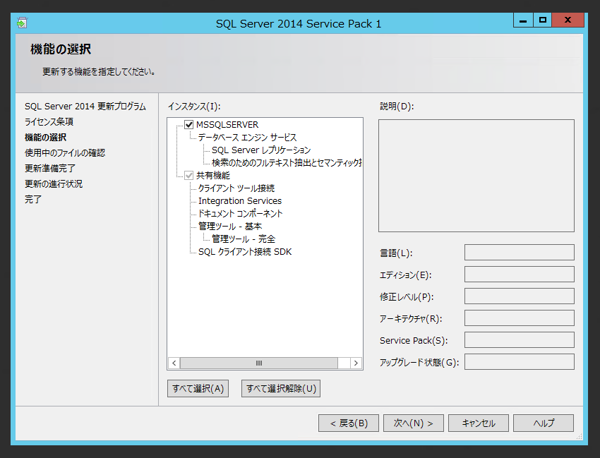Image resolution: width=600 pixels, height=458 pixels.
Task: Select 管理ツール - 基本 tree item
Action: (230, 226)
